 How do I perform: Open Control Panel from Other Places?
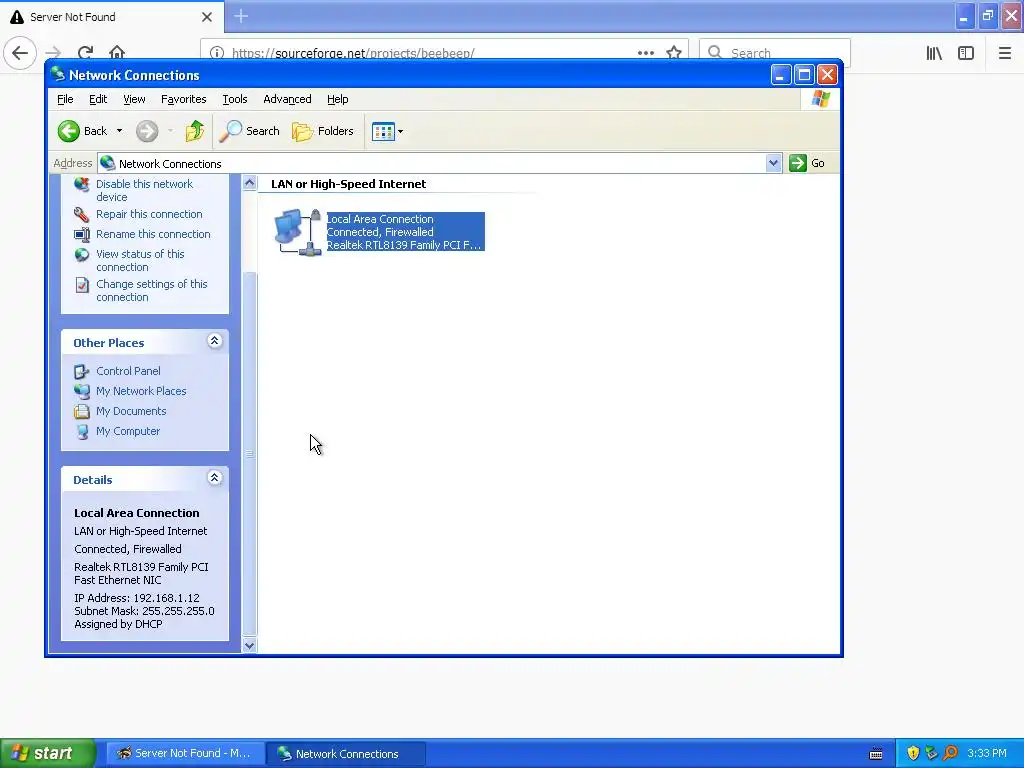click(x=128, y=371)
